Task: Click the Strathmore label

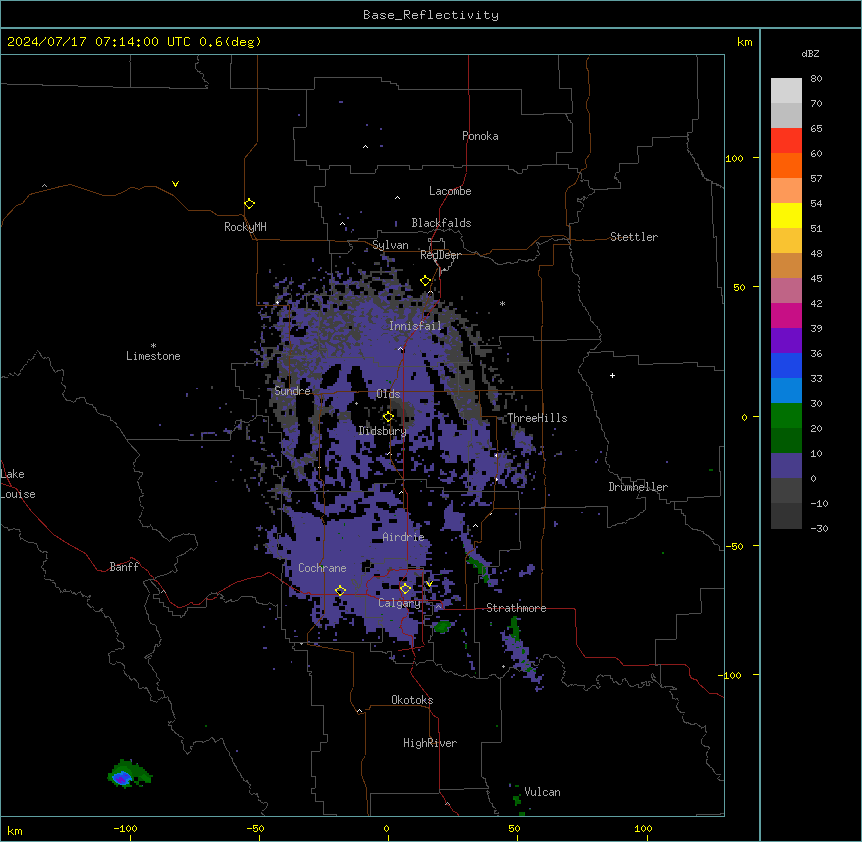Action: point(516,608)
